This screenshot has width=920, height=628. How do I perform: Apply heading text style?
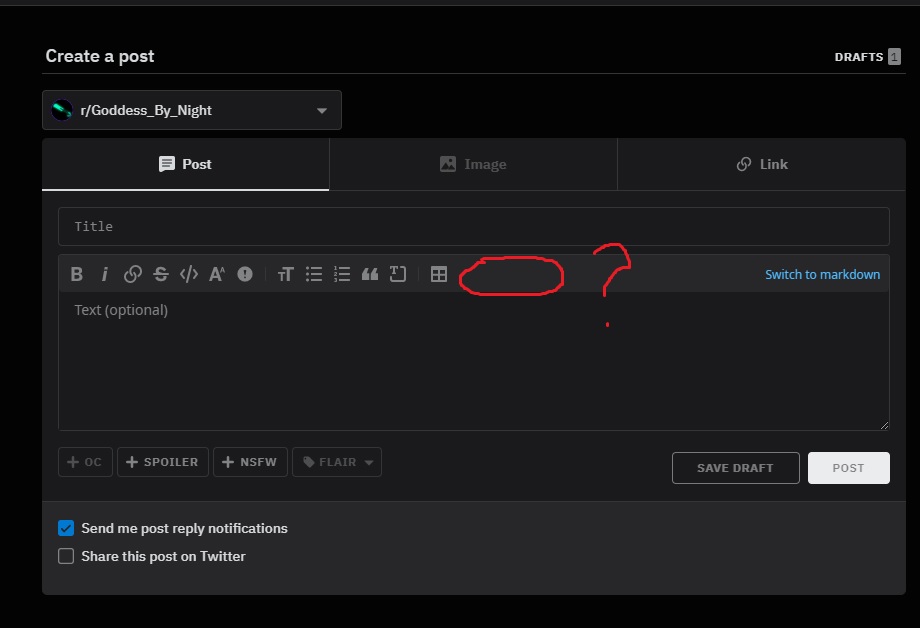coord(285,274)
